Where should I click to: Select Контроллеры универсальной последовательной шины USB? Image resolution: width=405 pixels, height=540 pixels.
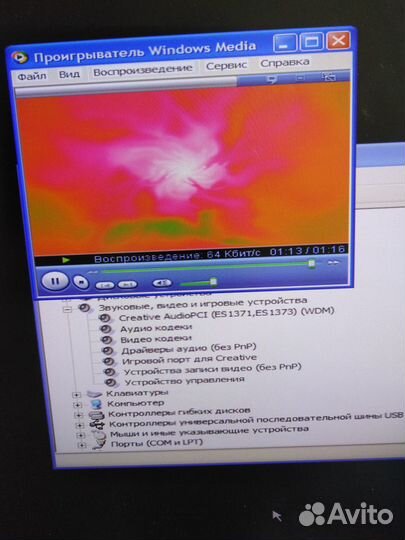tap(256, 420)
